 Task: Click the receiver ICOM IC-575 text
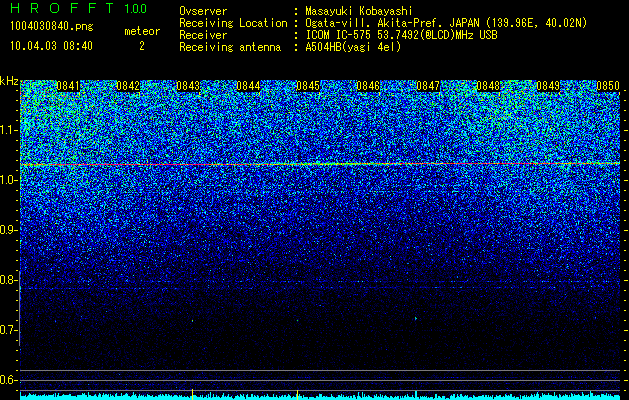(402, 35)
